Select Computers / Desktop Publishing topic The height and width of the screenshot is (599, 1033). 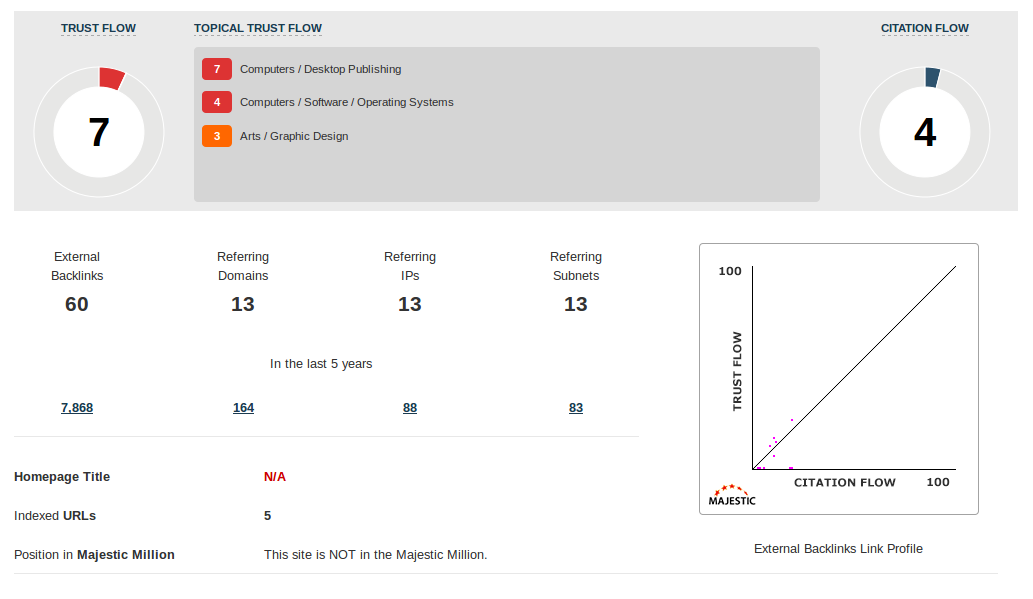coord(320,69)
